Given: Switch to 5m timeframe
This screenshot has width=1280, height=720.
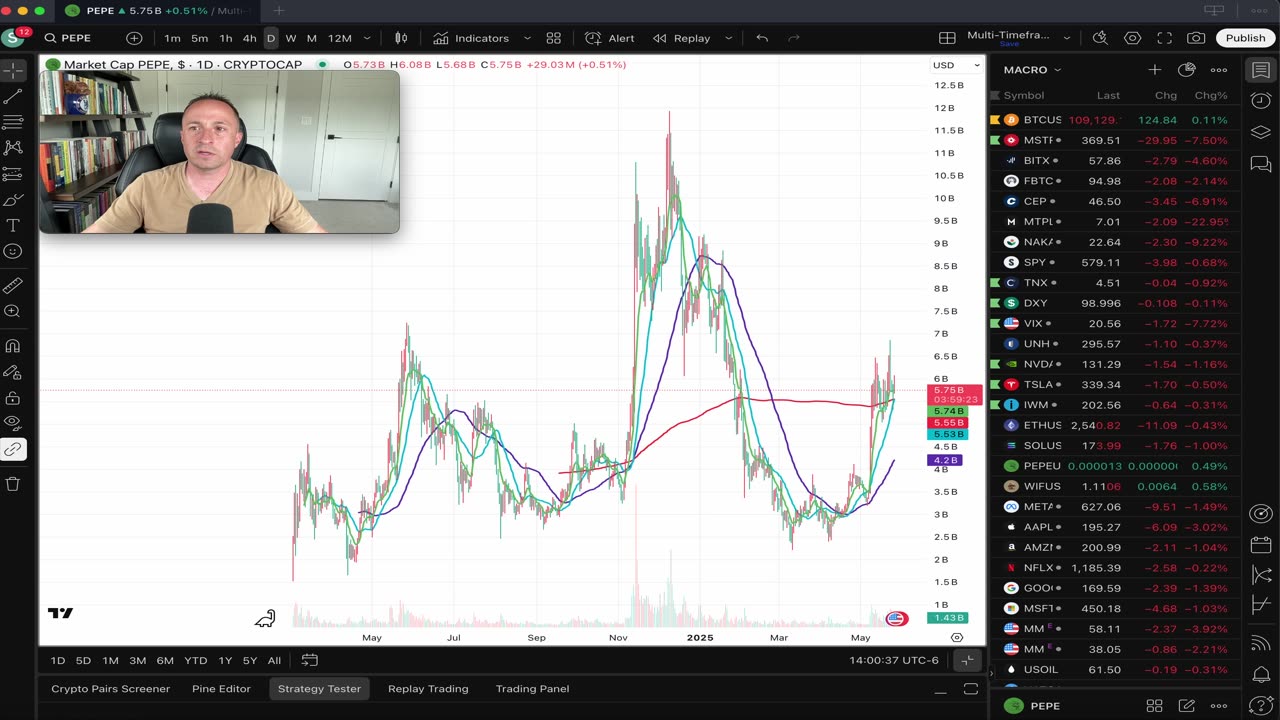Looking at the screenshot, I should click(199, 38).
